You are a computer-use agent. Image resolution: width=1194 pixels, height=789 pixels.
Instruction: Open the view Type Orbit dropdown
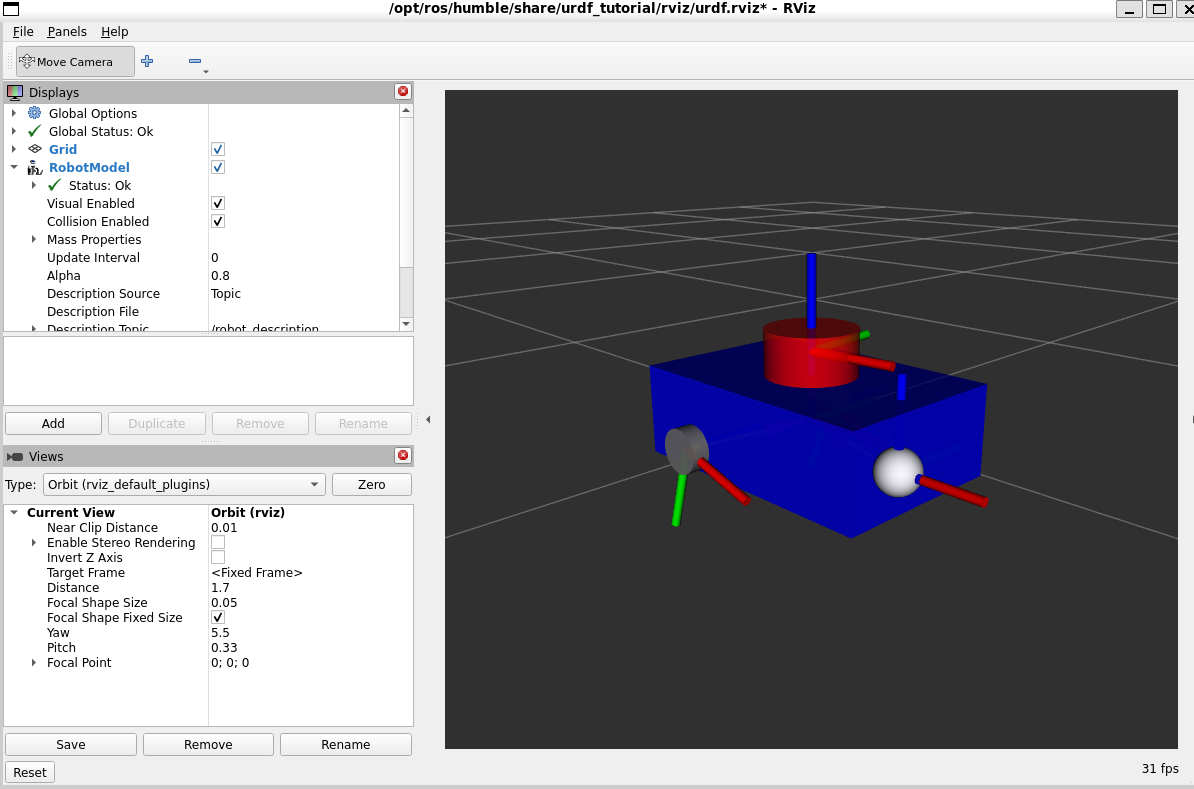(185, 485)
